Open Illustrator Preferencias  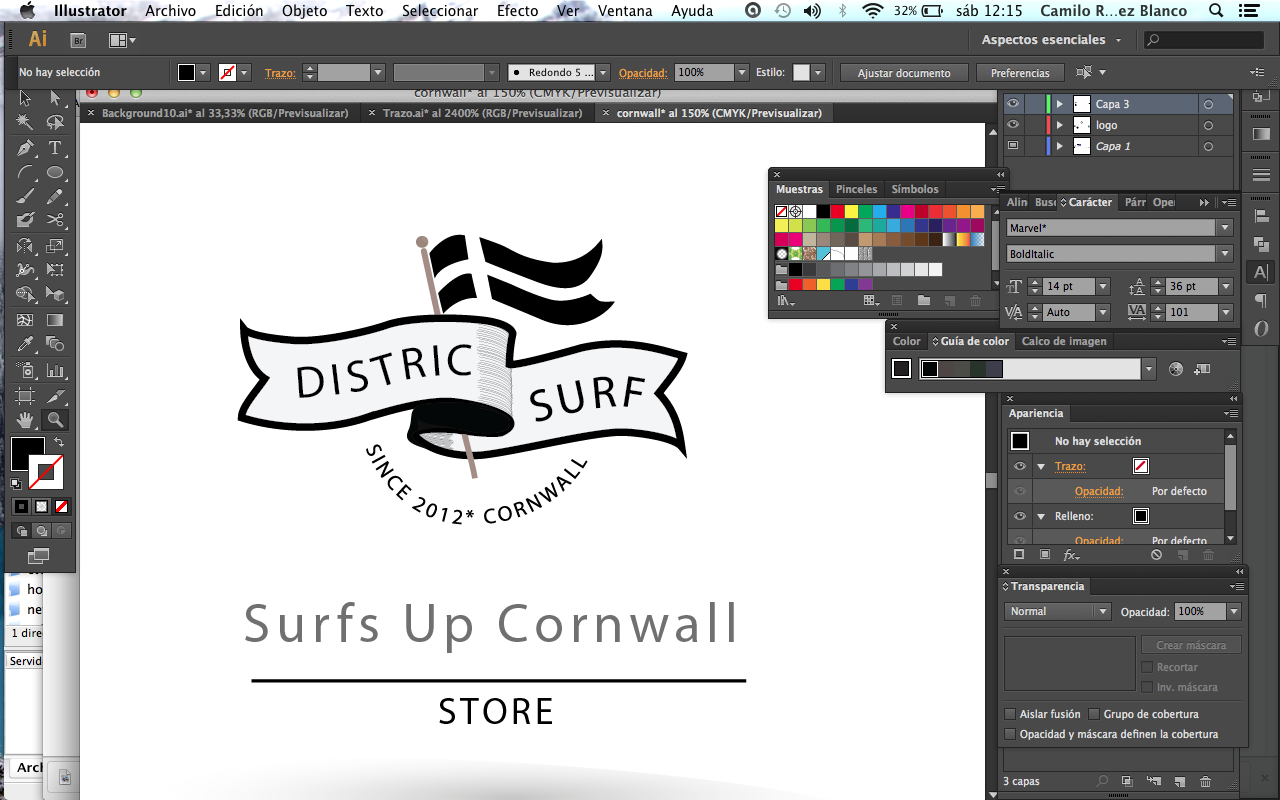(x=1019, y=72)
